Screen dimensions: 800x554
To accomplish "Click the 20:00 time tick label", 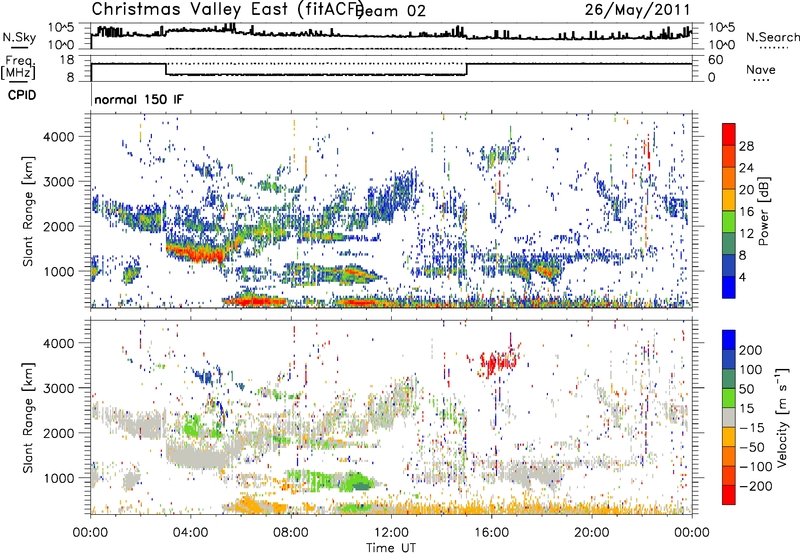I will pyautogui.click(x=591, y=533).
